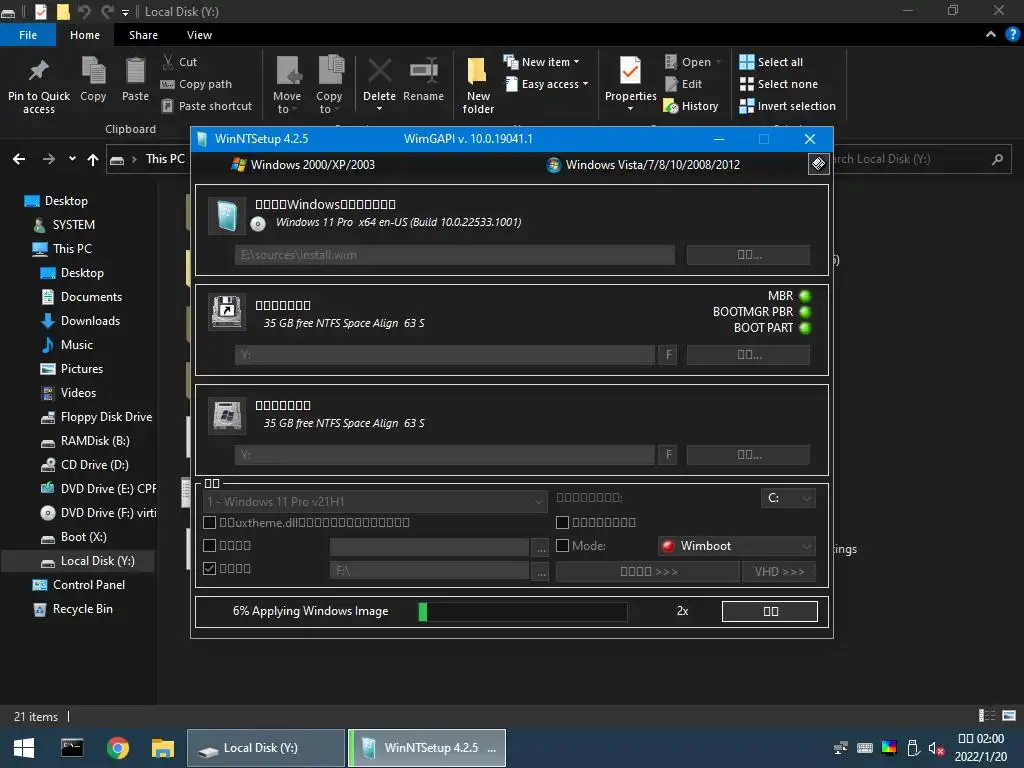
Task: Click the Windows Start button
Action: pyautogui.click(x=24, y=748)
